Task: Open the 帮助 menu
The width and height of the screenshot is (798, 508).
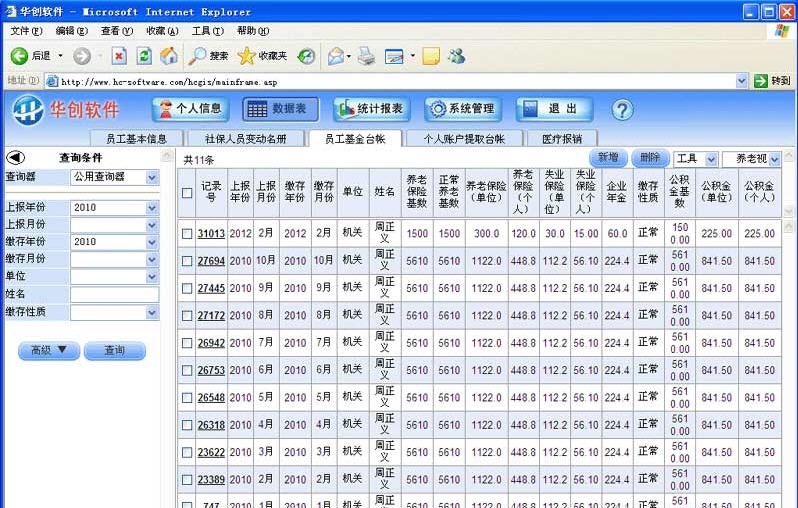Action: tap(253, 31)
